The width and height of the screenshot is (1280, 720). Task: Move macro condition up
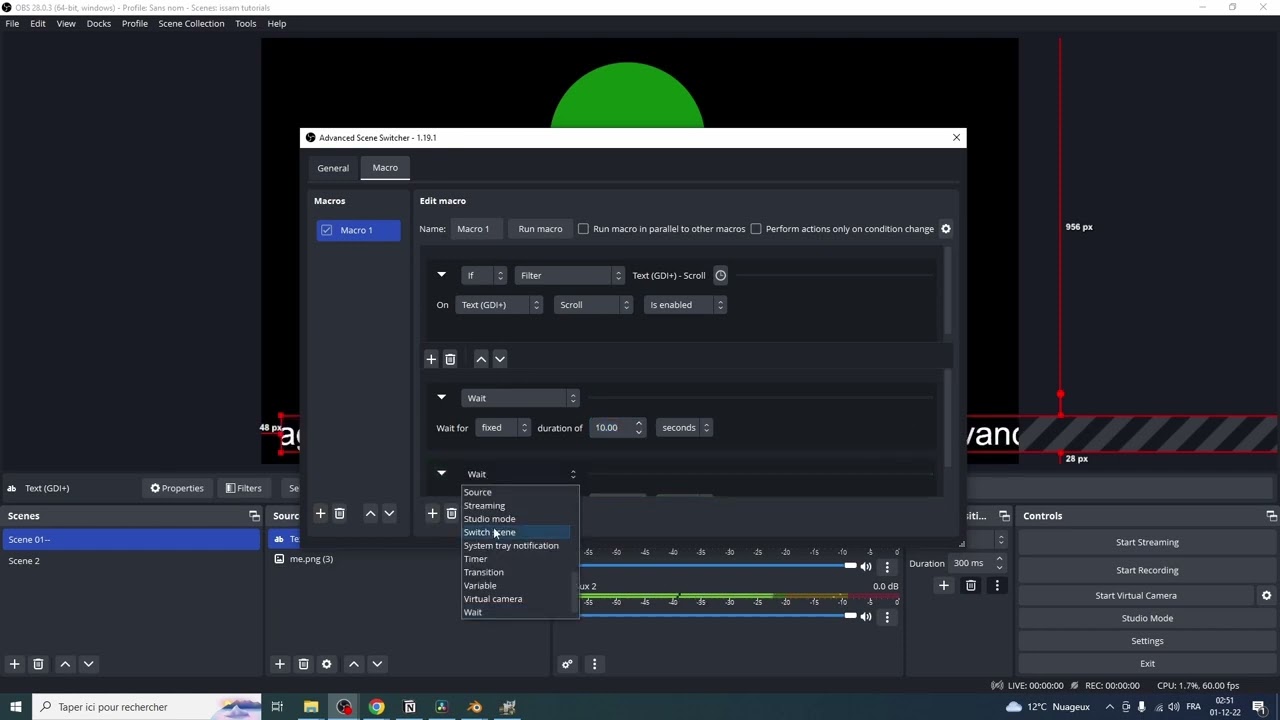(481, 359)
